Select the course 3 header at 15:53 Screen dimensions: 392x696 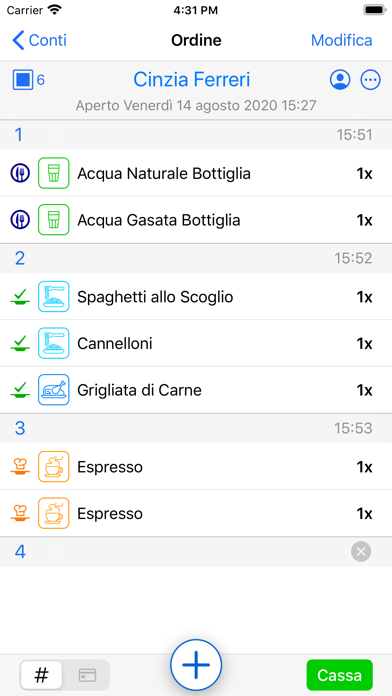[x=196, y=428]
